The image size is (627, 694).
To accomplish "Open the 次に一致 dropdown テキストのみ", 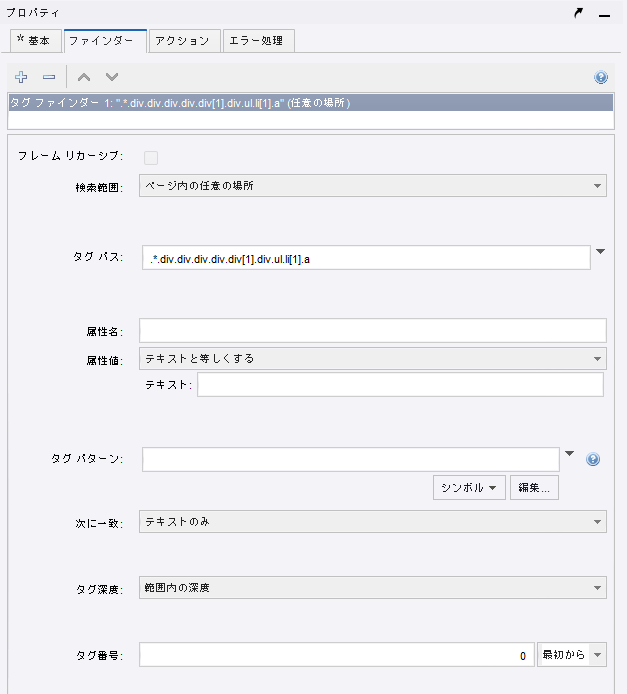I will pos(373,522).
